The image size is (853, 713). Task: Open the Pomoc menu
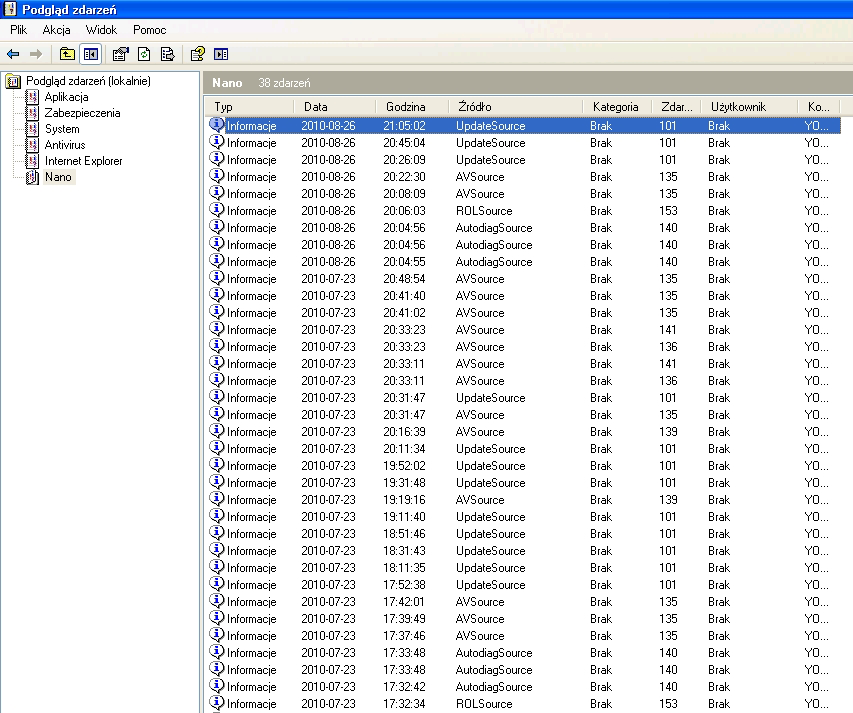[150, 30]
